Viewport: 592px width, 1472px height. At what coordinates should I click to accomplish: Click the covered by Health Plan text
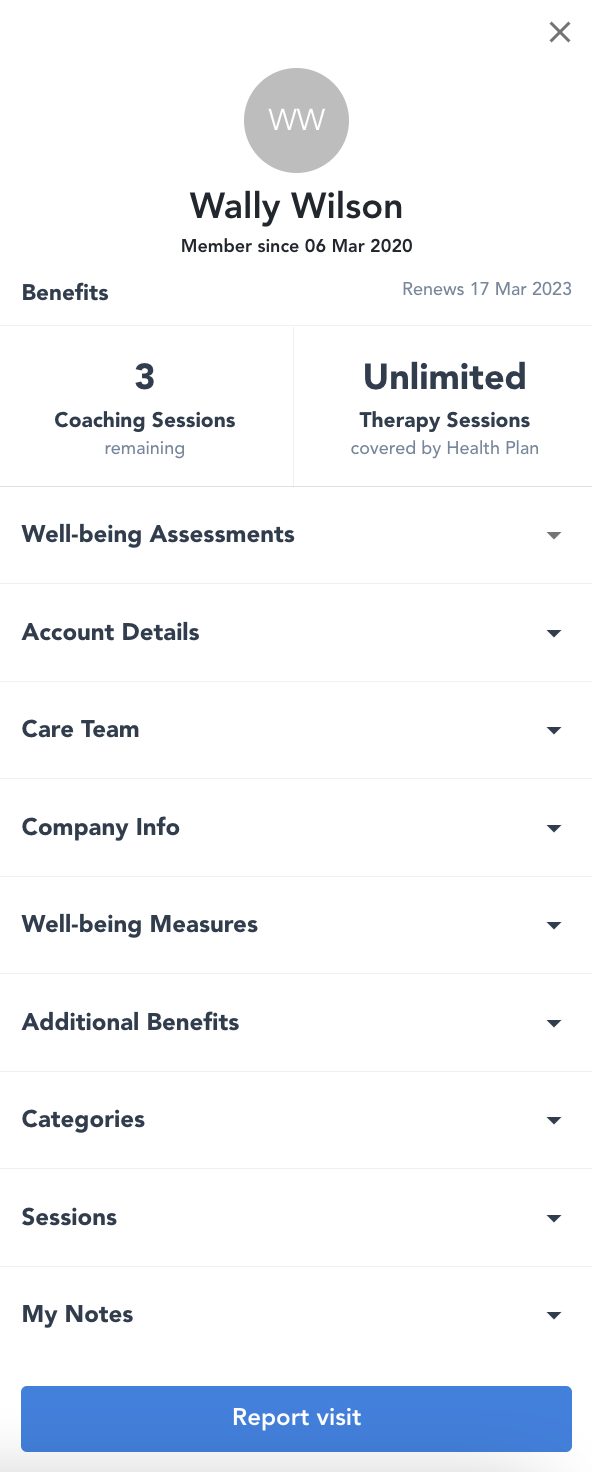444,448
